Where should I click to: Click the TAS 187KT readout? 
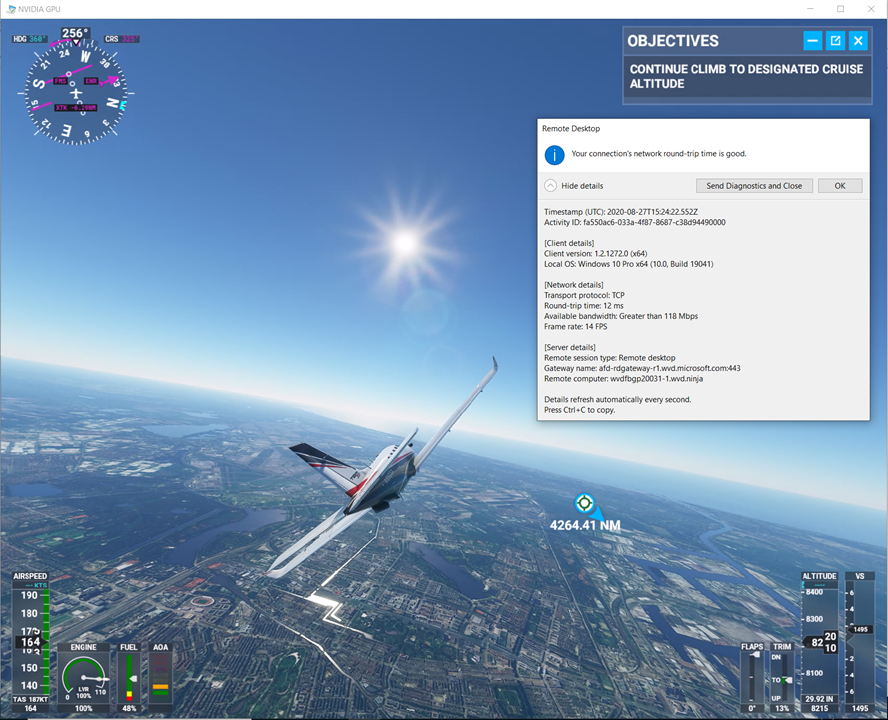[x=31, y=700]
